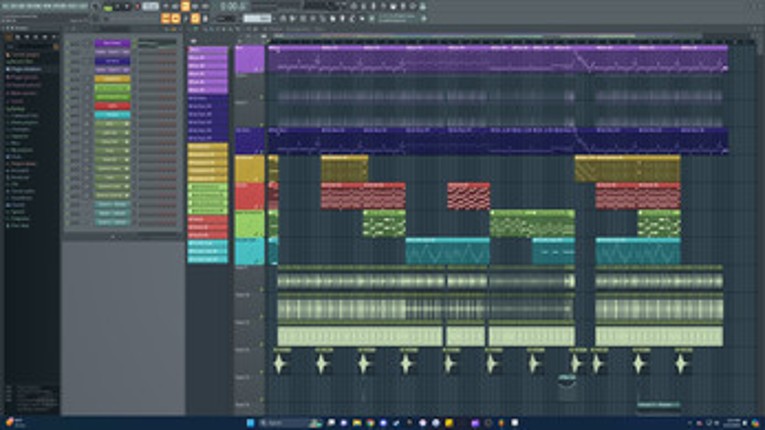Open the FILE menu

6,5
